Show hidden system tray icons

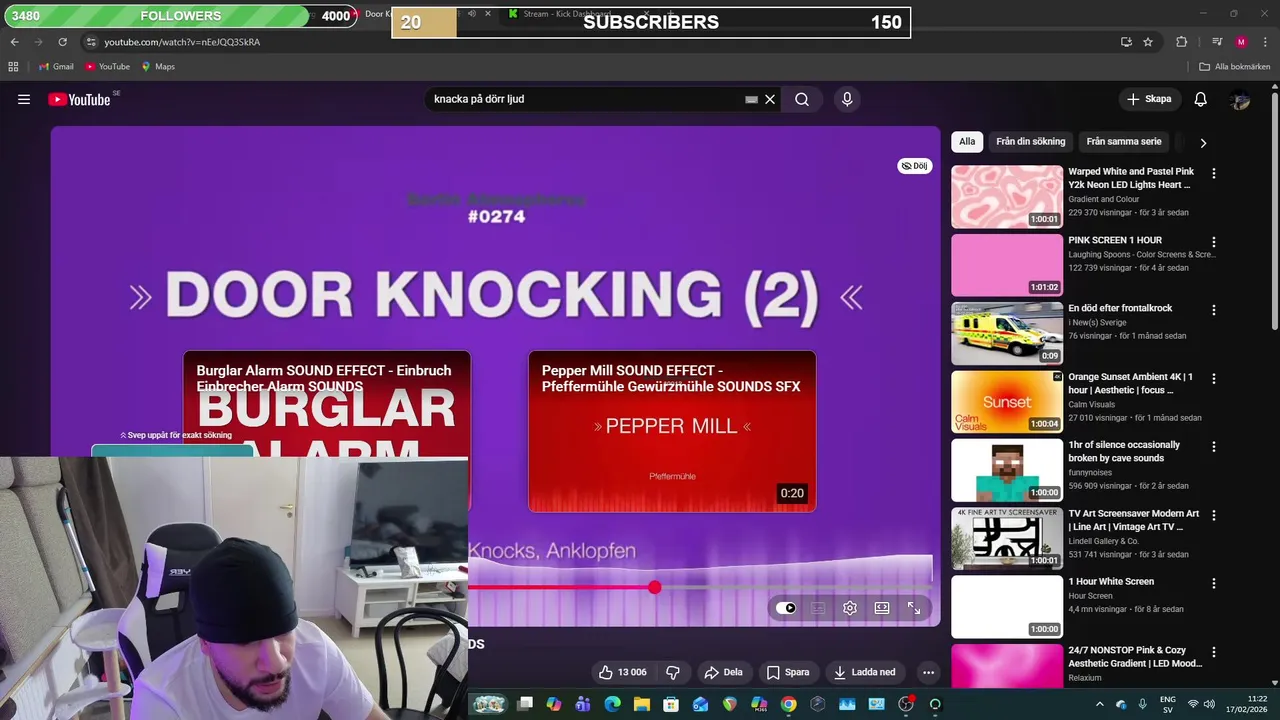point(1100,704)
